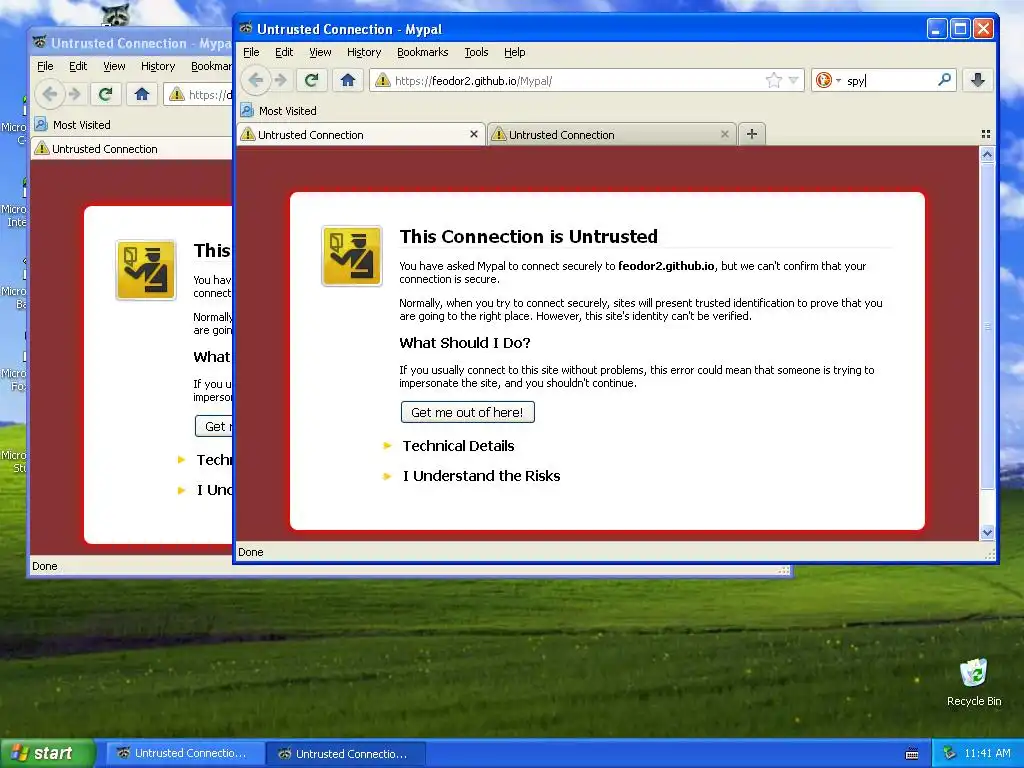This screenshot has height=768, width=1024.
Task: Click the address bar showing feodor2.github.io
Action: point(586,80)
